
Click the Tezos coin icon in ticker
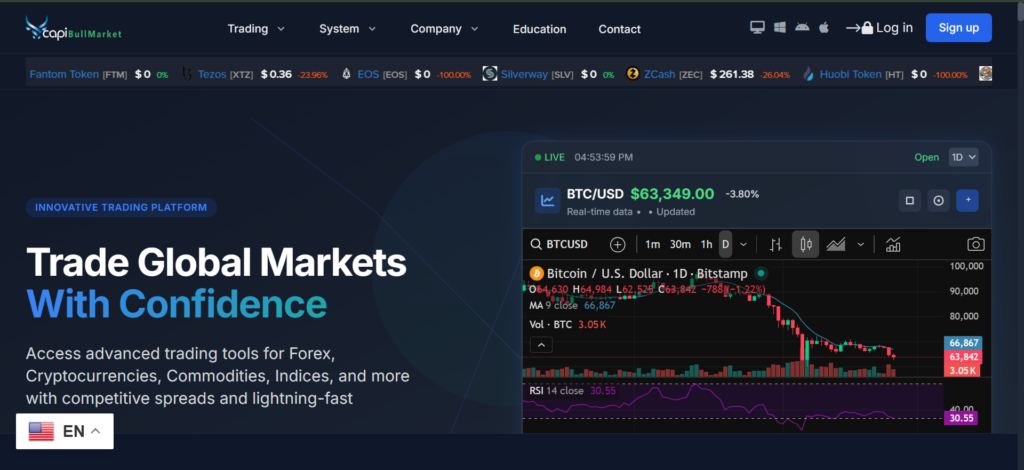point(187,74)
